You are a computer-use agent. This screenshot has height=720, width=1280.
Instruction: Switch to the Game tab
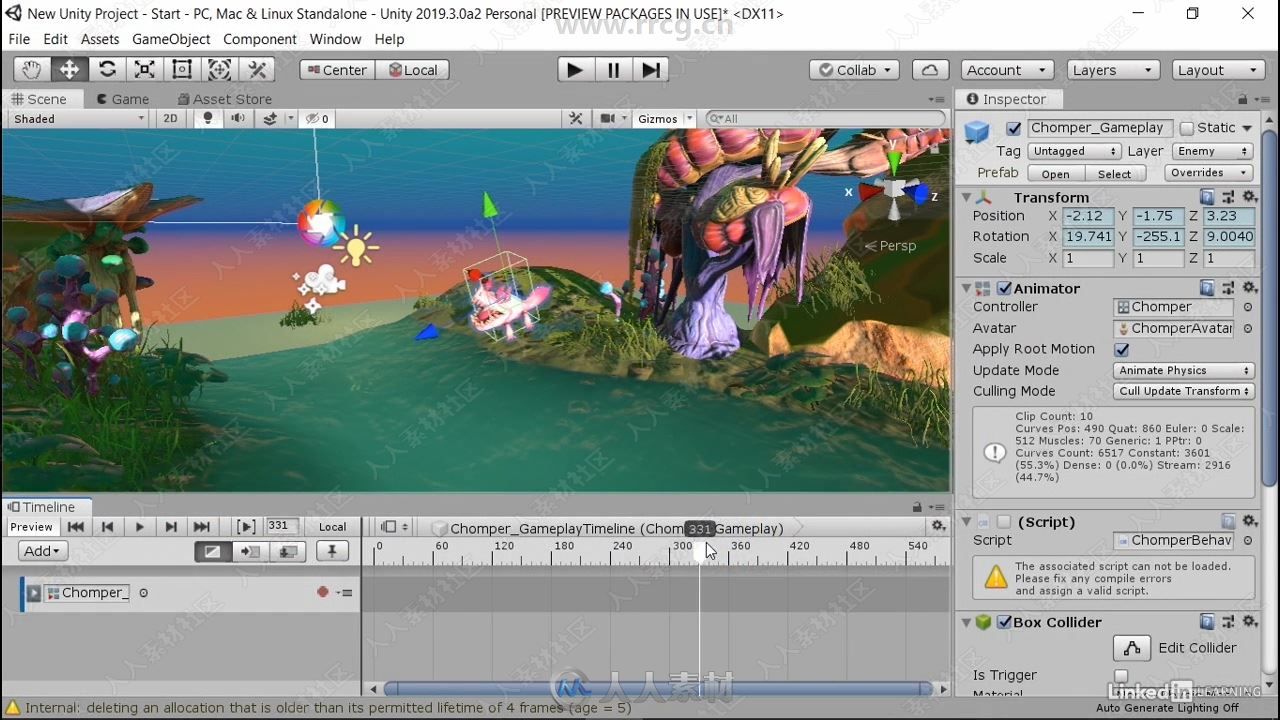tap(123, 99)
